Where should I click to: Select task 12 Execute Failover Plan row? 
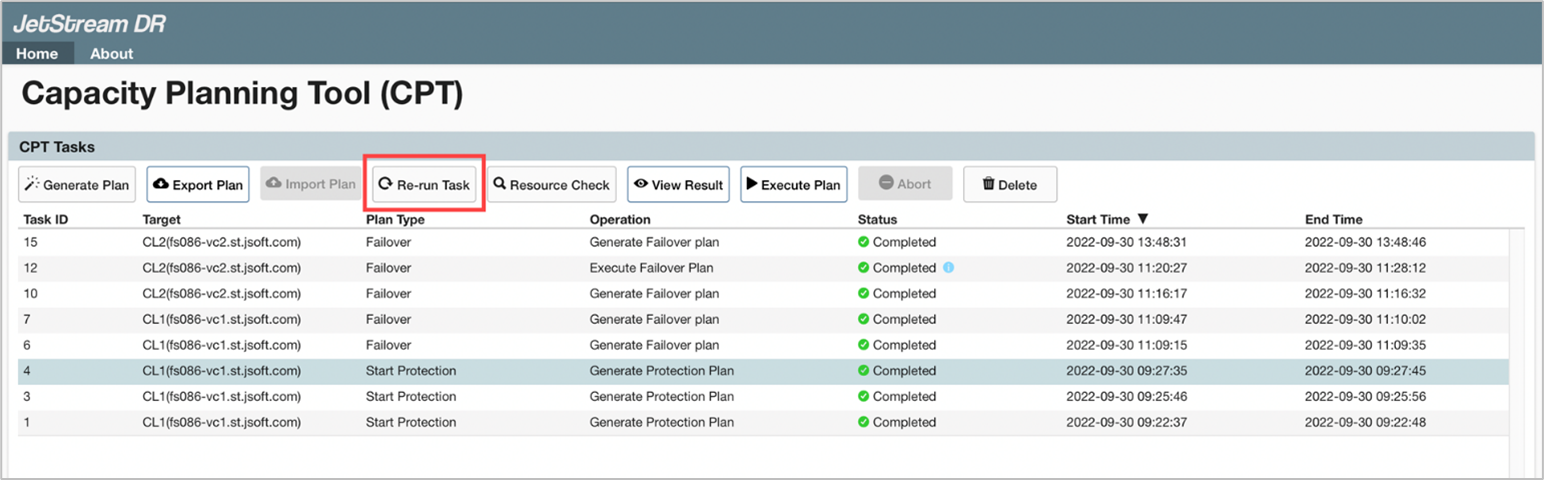[x=651, y=268]
